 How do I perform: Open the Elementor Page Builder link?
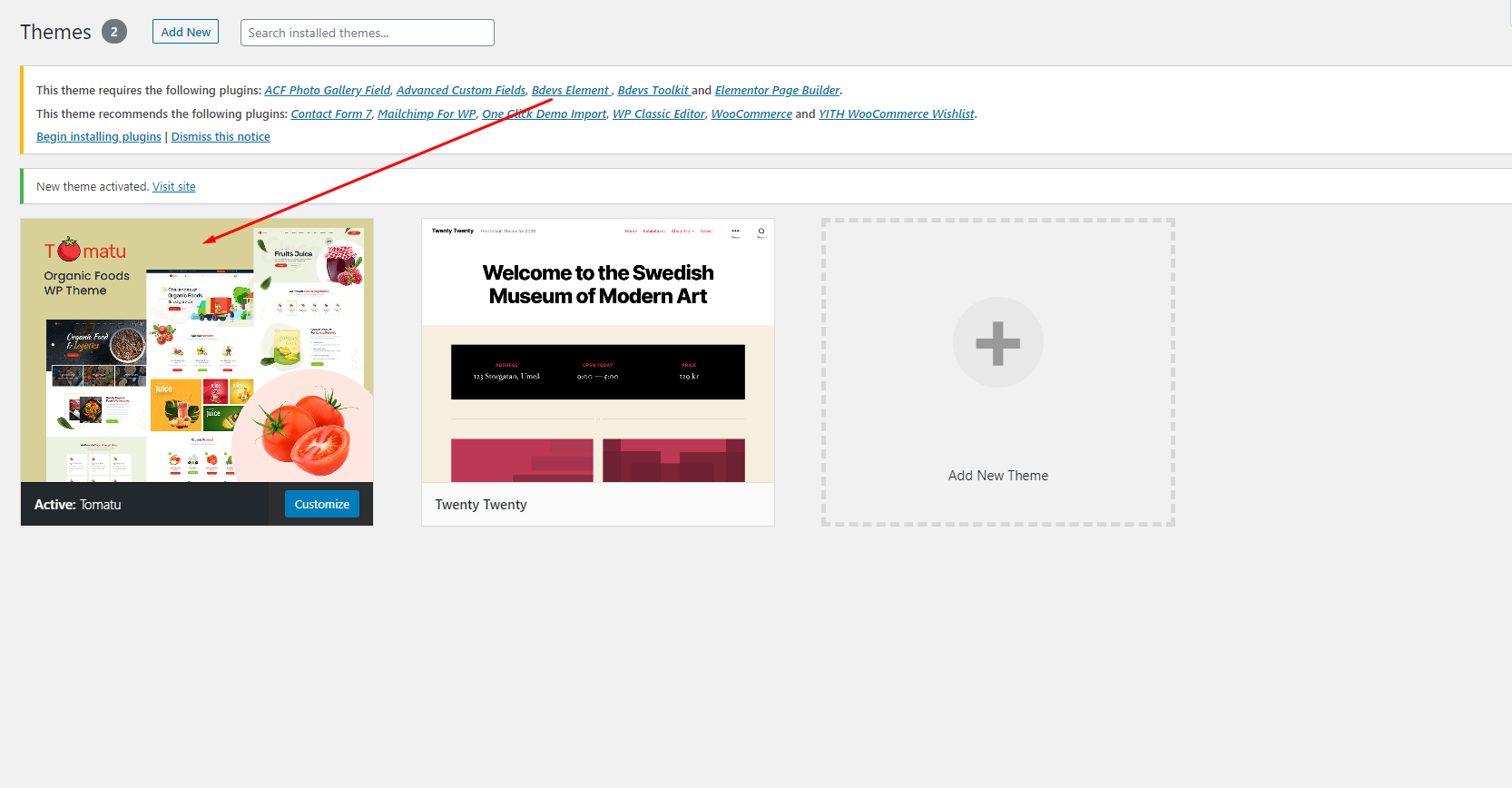click(x=777, y=90)
